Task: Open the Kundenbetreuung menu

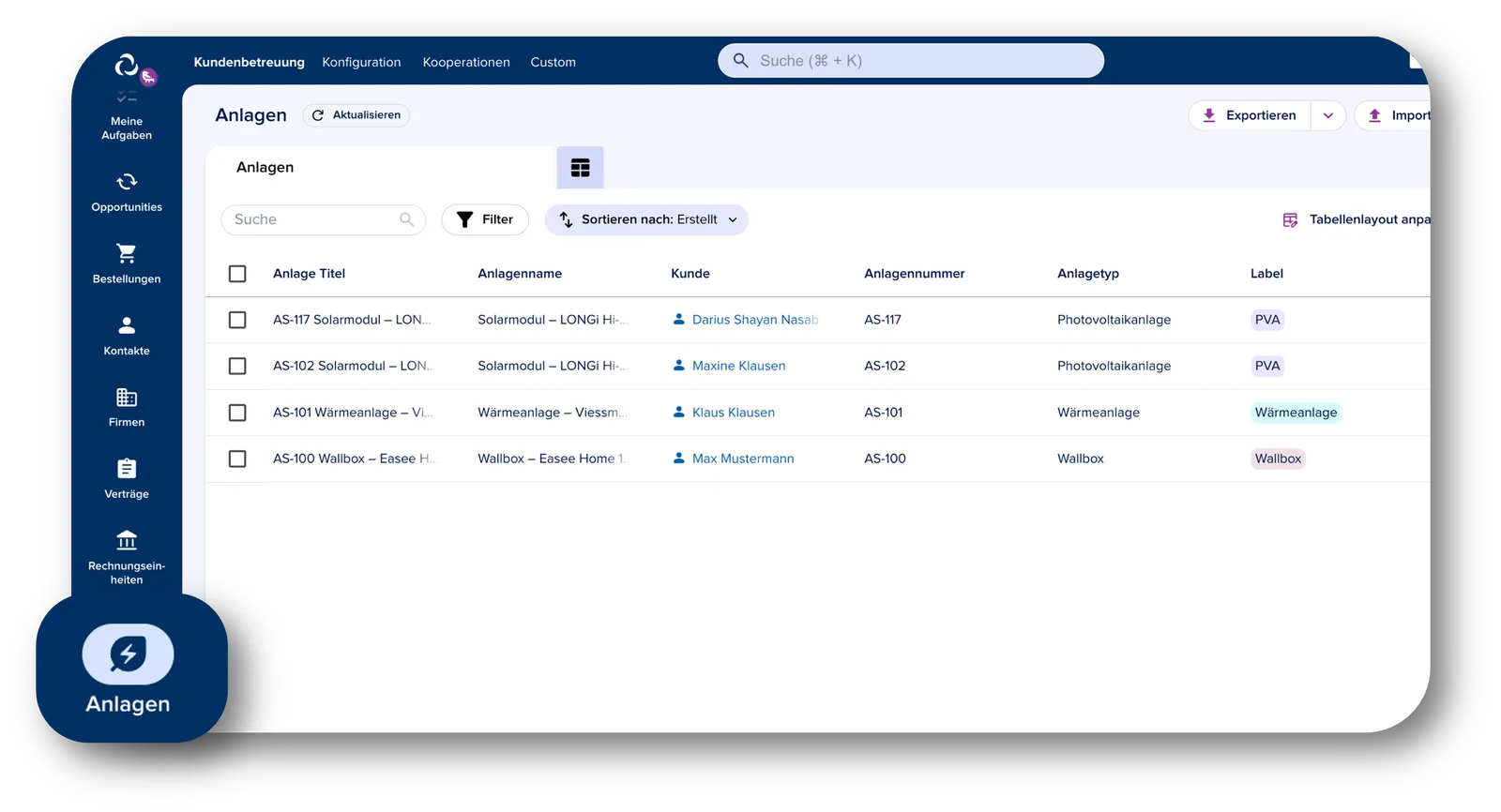Action: pyautogui.click(x=250, y=62)
